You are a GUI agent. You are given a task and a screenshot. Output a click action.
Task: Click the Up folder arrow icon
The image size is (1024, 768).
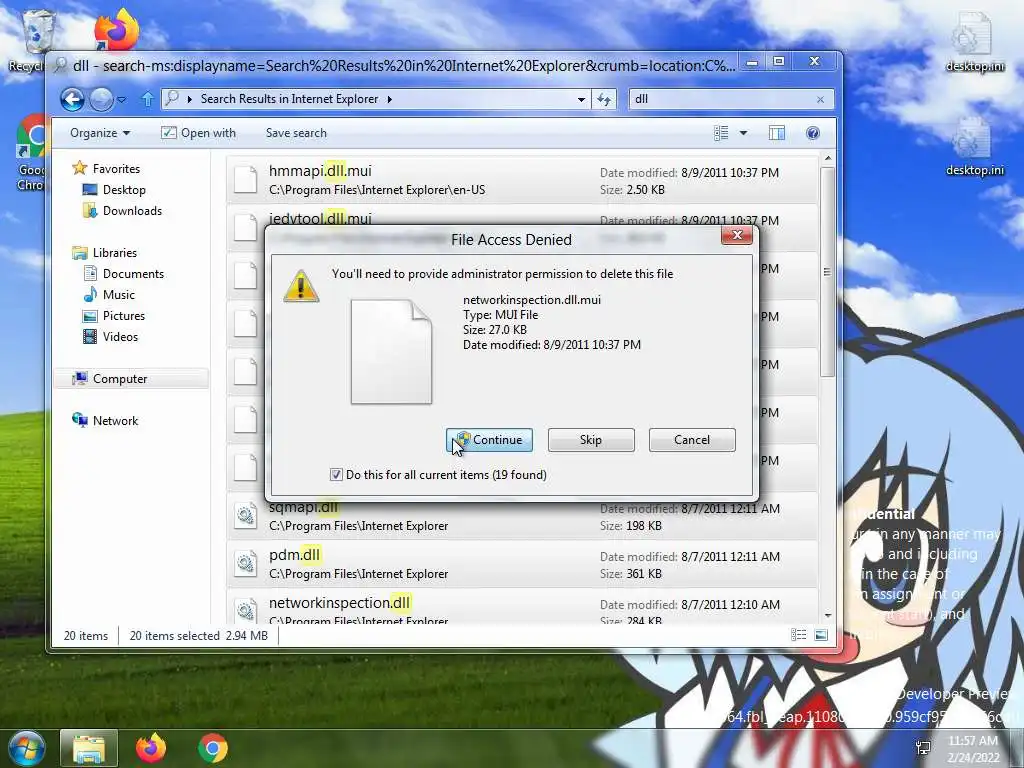coord(148,99)
